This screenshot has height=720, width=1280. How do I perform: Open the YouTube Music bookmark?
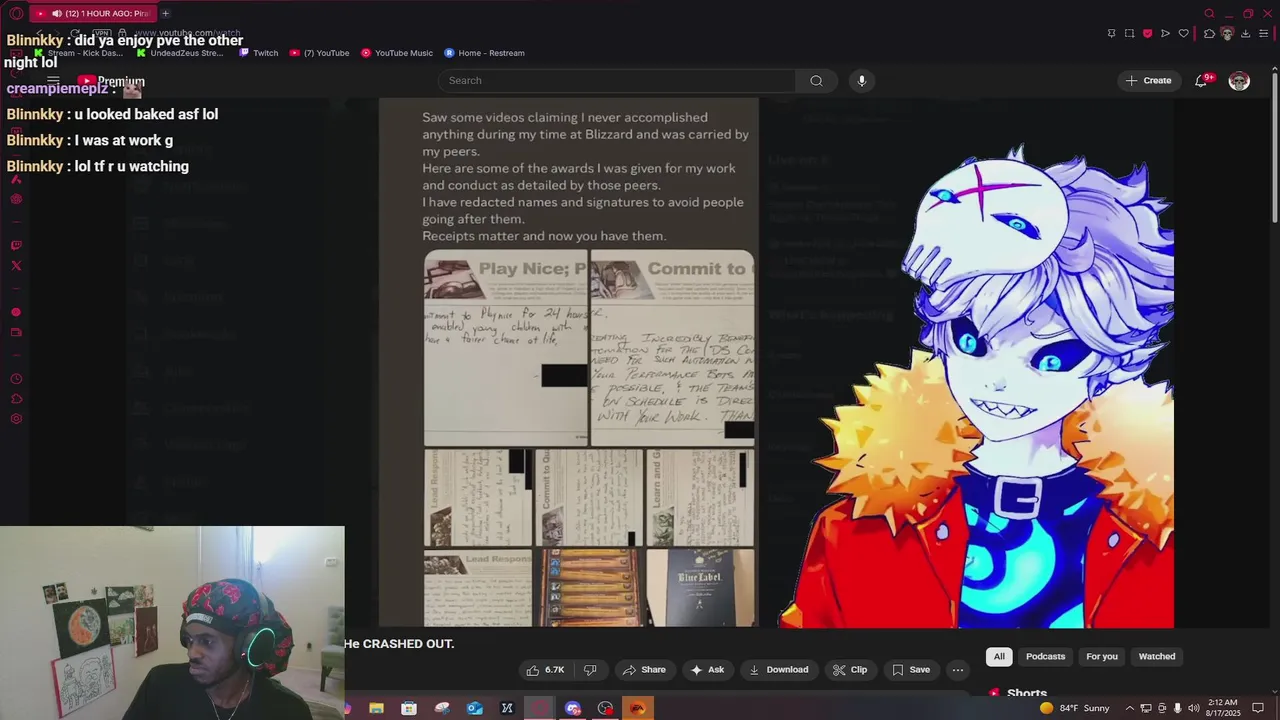(397, 53)
